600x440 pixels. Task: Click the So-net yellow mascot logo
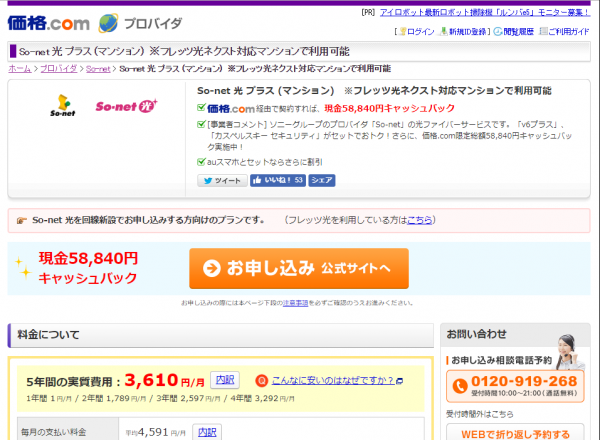coord(62,104)
